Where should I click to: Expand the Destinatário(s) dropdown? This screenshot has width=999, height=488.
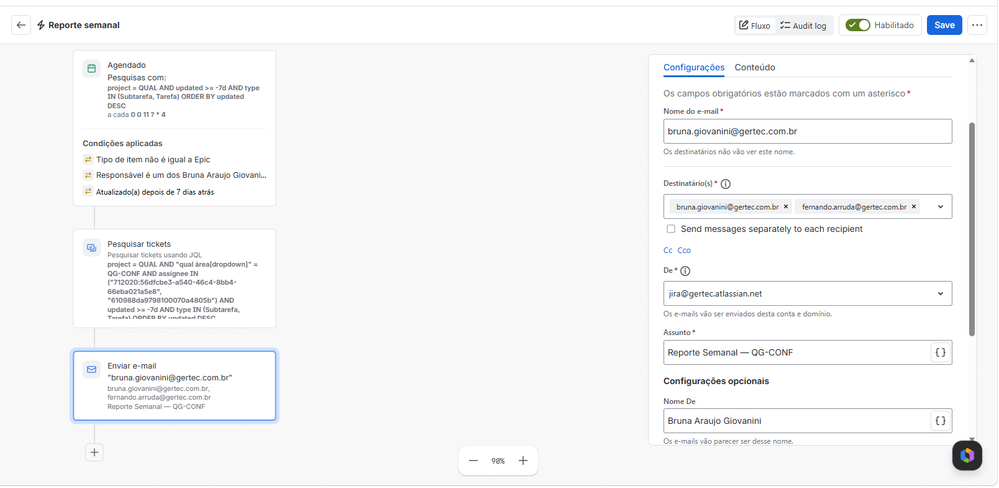[940, 207]
